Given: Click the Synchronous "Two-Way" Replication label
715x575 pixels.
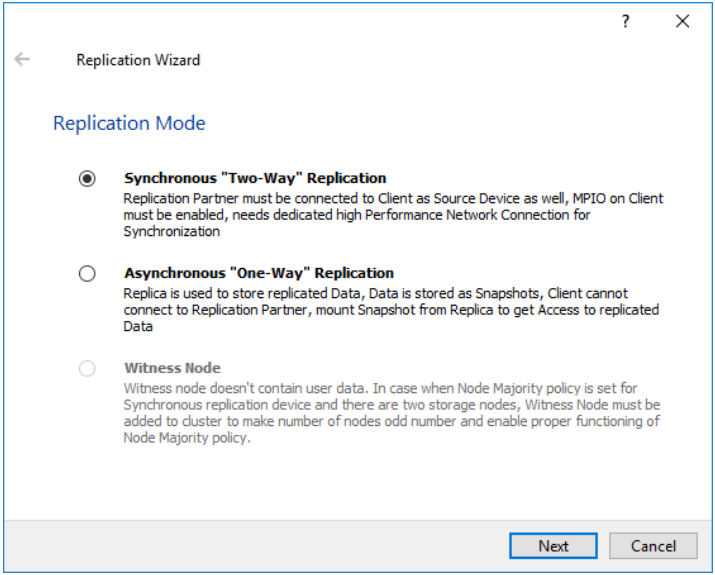Looking at the screenshot, I should (255, 178).
